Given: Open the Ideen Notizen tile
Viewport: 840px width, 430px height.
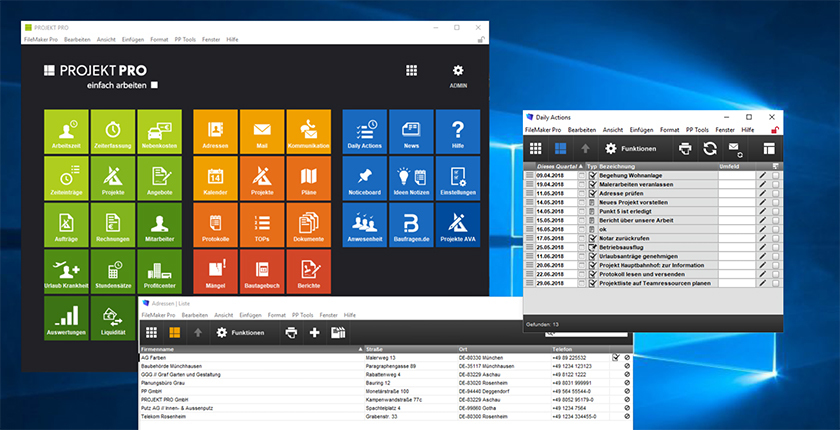Looking at the screenshot, I should tap(411, 178).
